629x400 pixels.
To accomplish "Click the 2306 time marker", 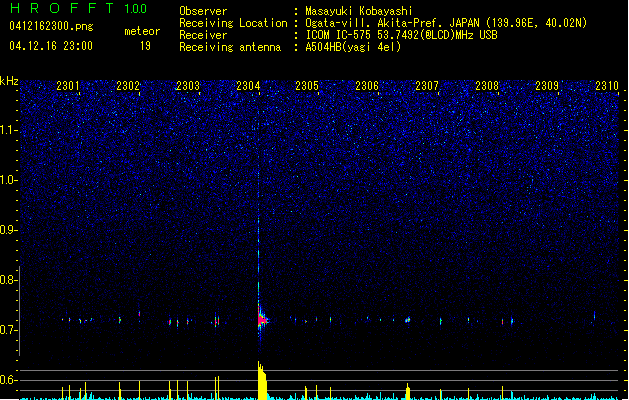I will 367,86.
